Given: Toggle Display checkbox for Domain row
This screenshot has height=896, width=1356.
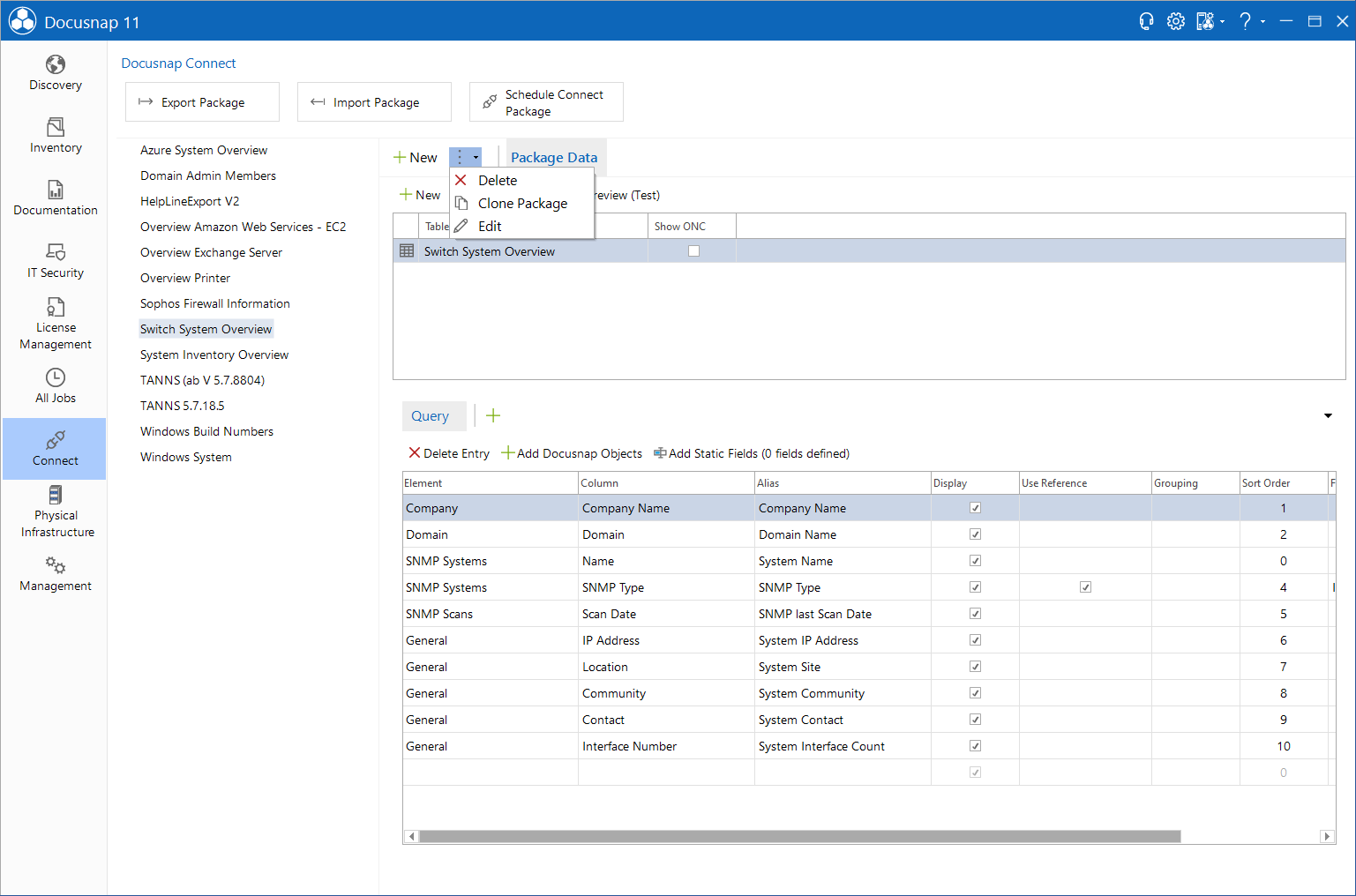Looking at the screenshot, I should click(x=975, y=534).
